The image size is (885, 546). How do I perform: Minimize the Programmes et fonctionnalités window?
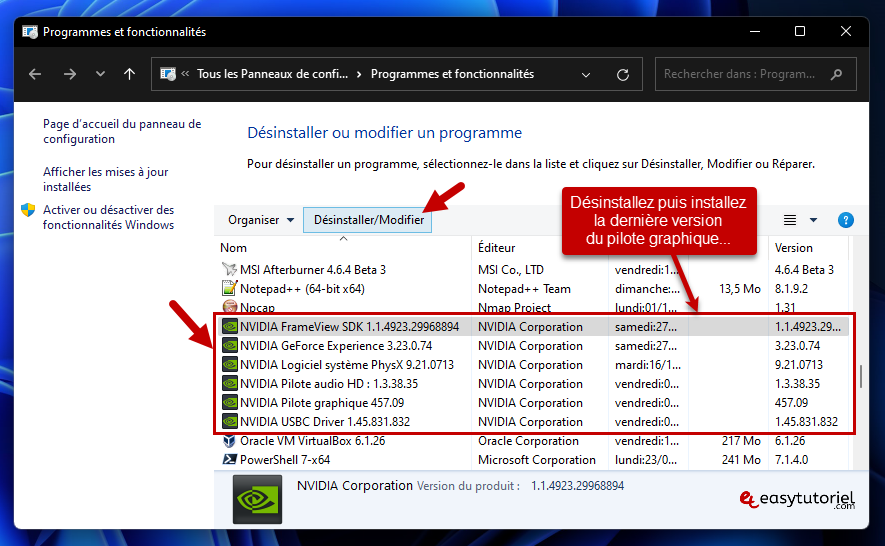pos(755,31)
